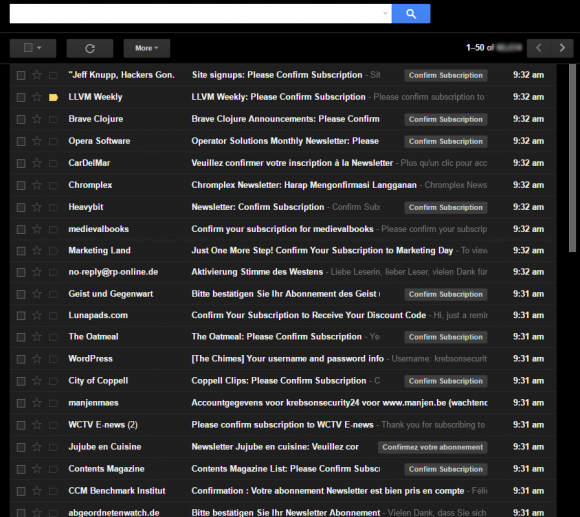Star the Marketing Land email
The height and width of the screenshot is (517, 580).
tap(37, 251)
